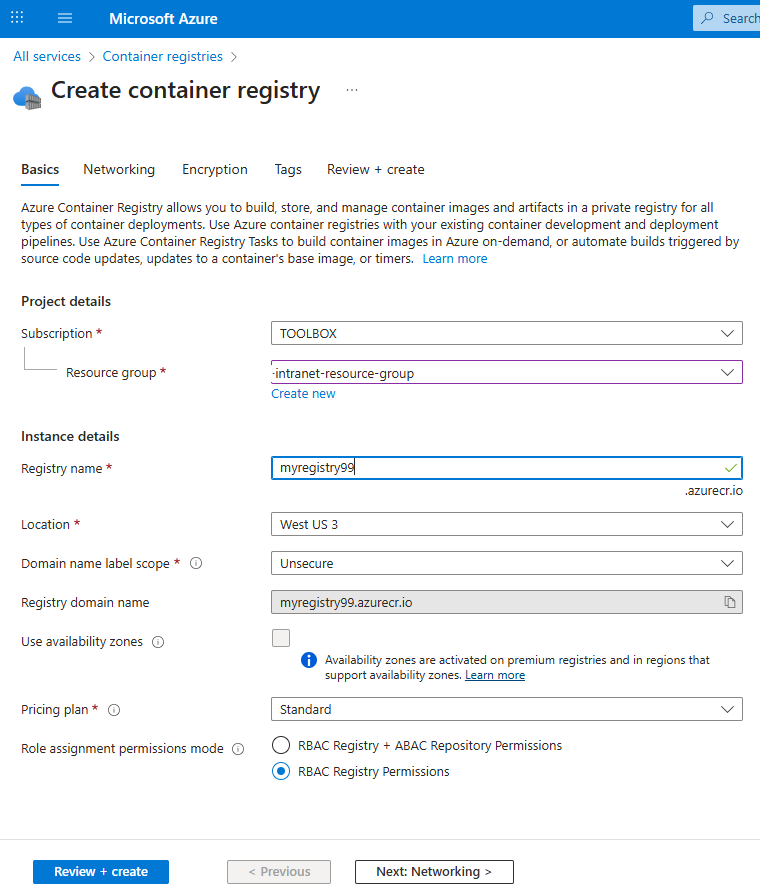760x893 pixels.
Task: Show info for Domain name label scope
Action: [196, 563]
